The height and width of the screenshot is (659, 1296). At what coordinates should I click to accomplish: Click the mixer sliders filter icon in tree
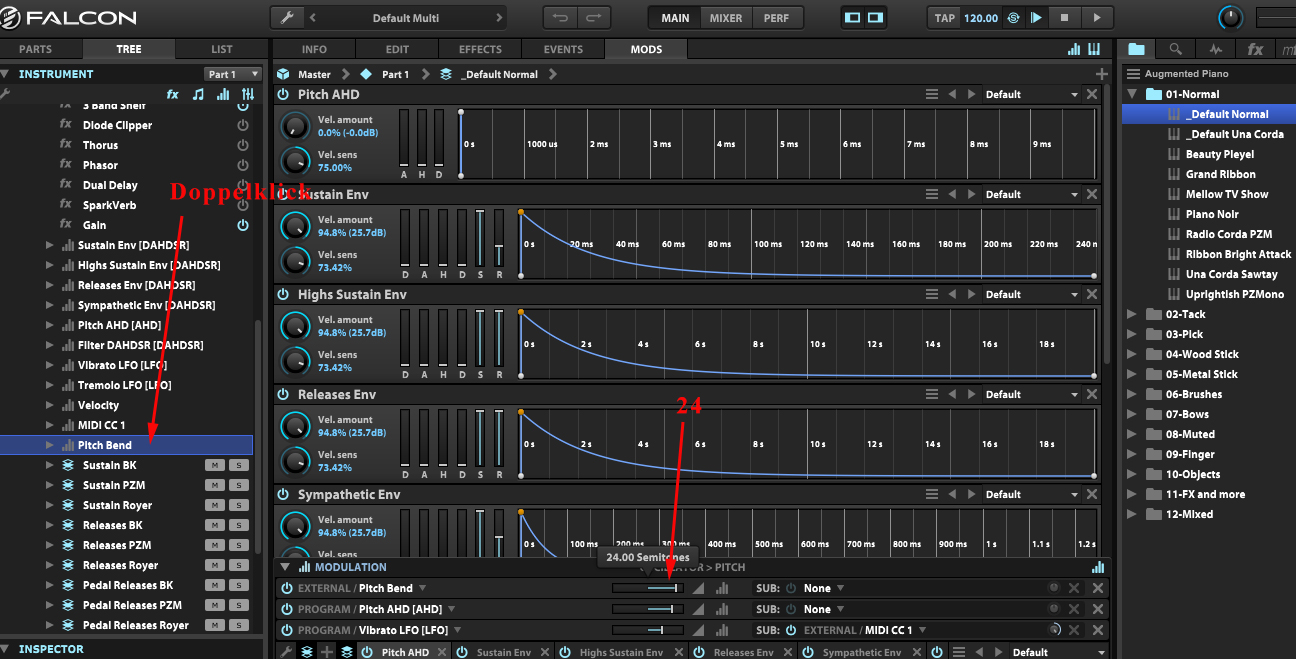pos(248,94)
